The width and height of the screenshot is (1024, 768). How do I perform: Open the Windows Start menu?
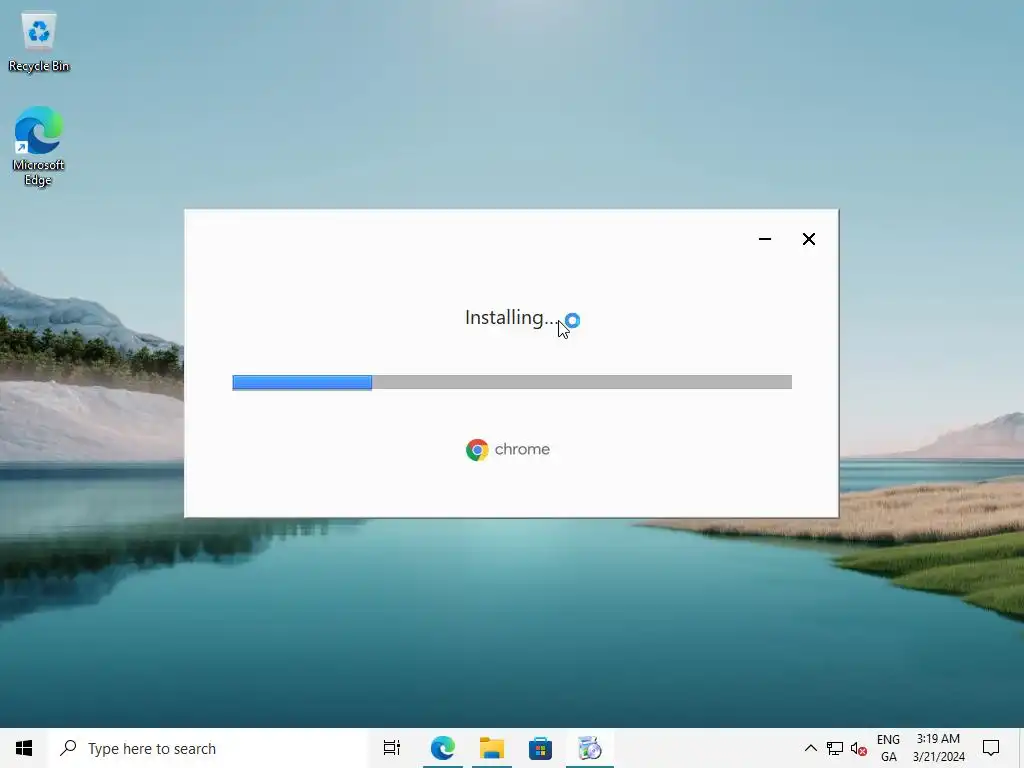tap(24, 748)
